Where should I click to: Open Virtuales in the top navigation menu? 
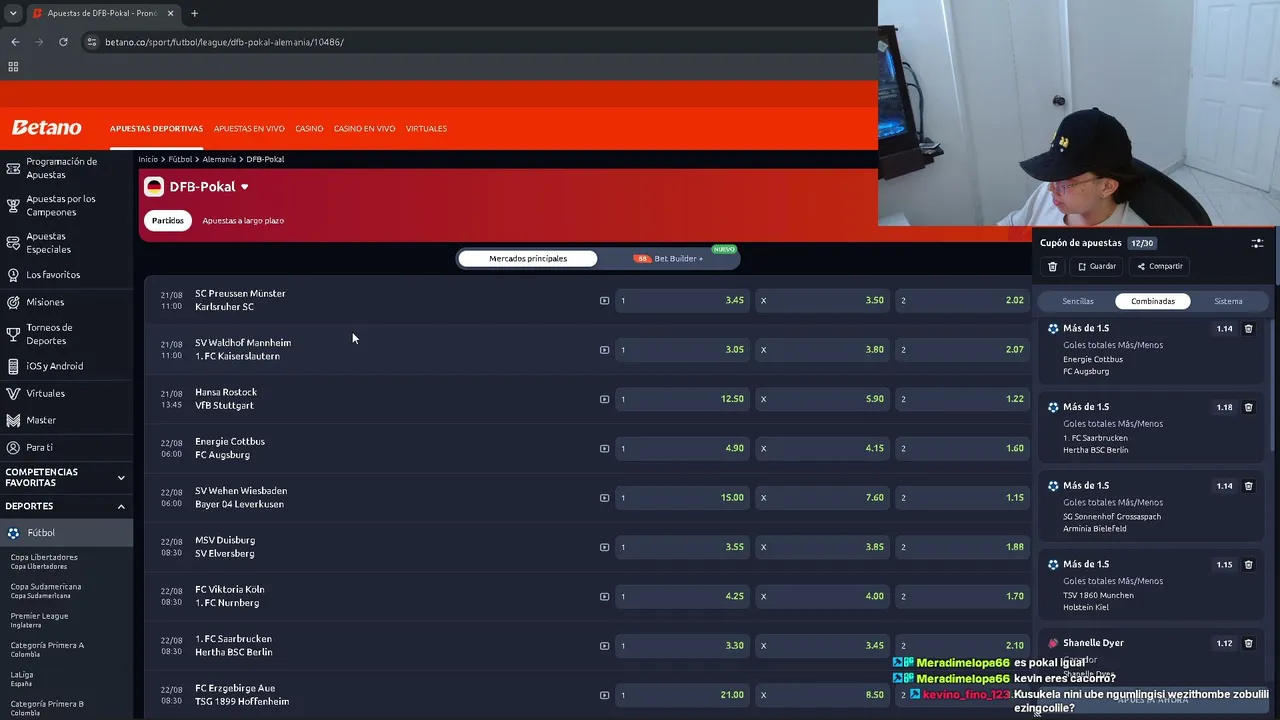pyautogui.click(x=426, y=129)
